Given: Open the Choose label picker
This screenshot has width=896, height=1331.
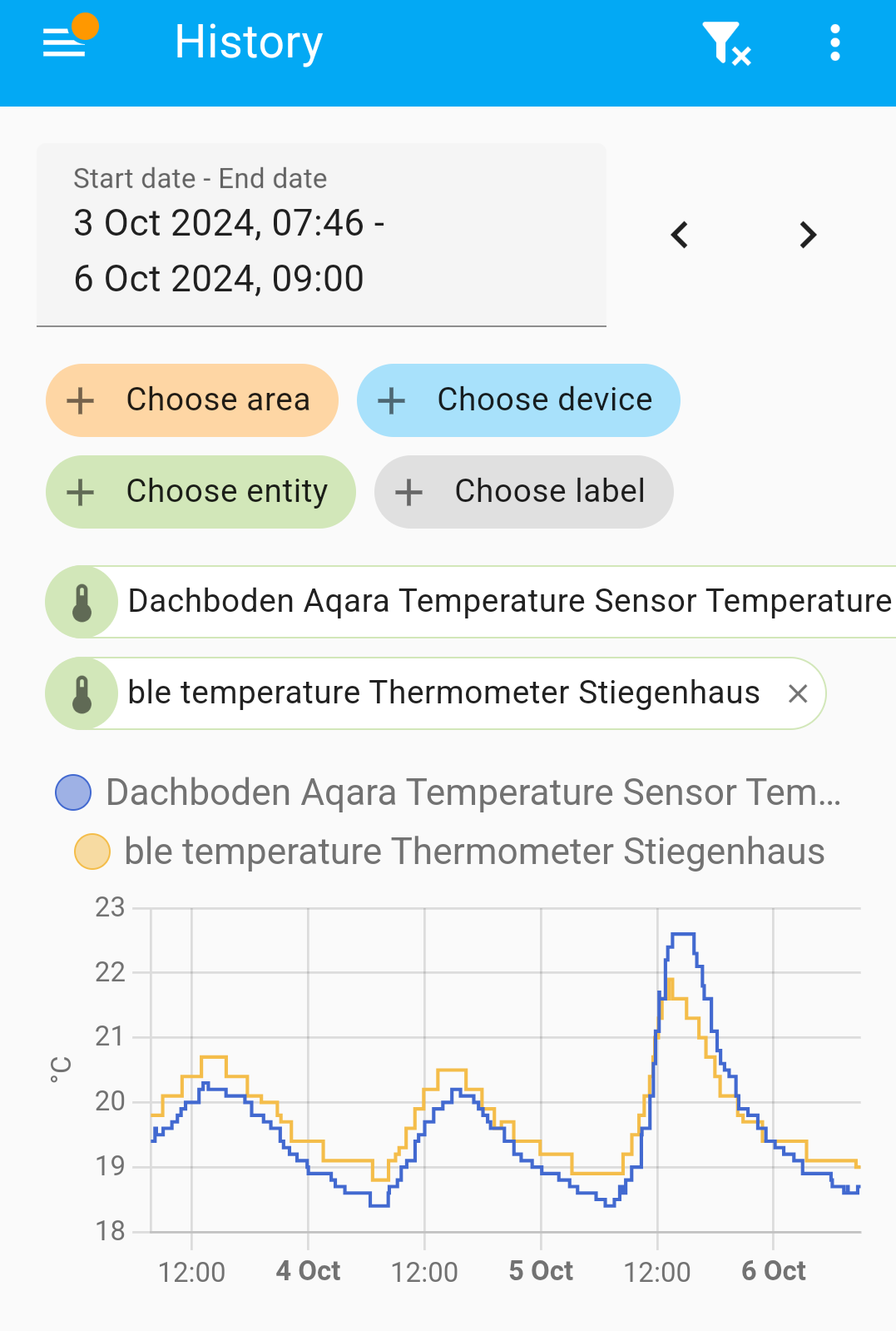Looking at the screenshot, I should point(524,492).
